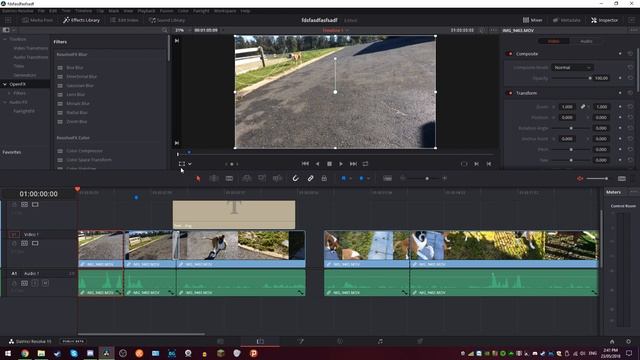Switch to the Color page tab

340,341
